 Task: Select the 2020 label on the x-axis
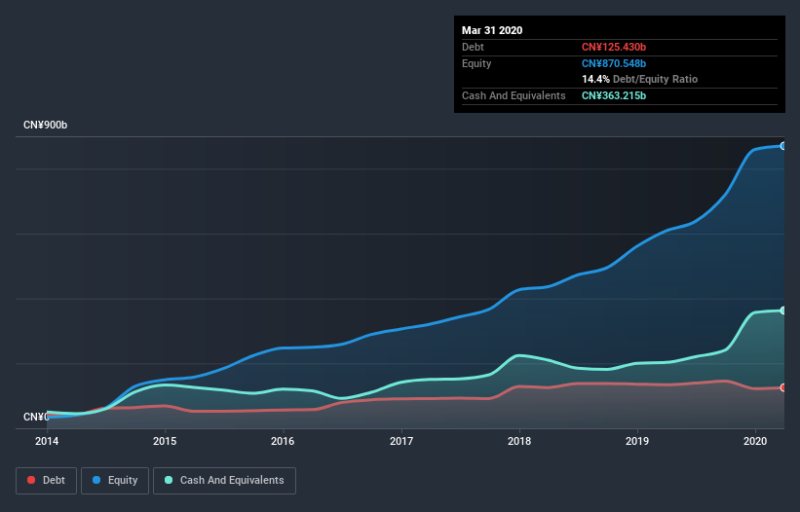[x=755, y=441]
